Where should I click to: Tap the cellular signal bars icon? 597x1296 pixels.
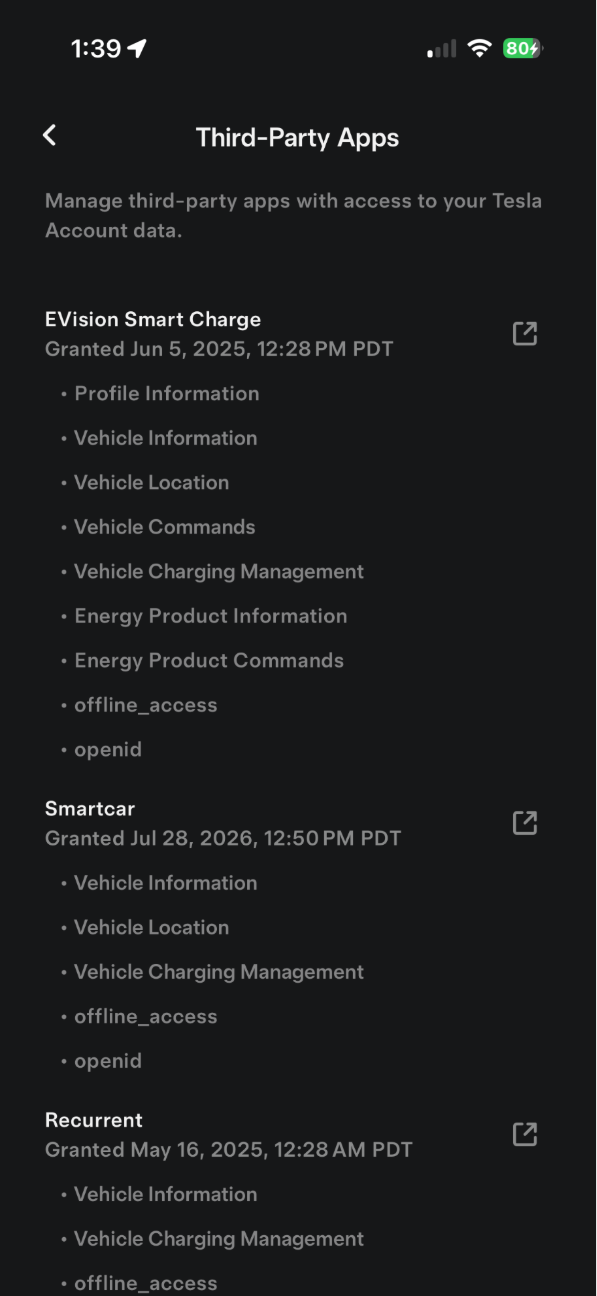[442, 49]
